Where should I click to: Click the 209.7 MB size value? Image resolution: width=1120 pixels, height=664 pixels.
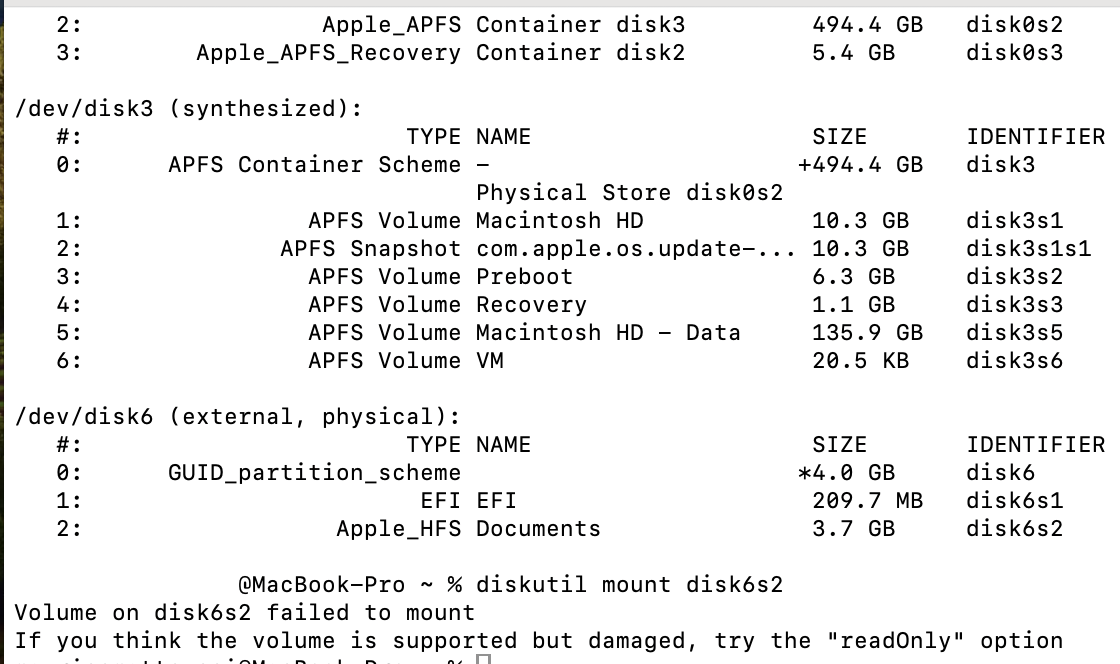pyautogui.click(x=867, y=501)
